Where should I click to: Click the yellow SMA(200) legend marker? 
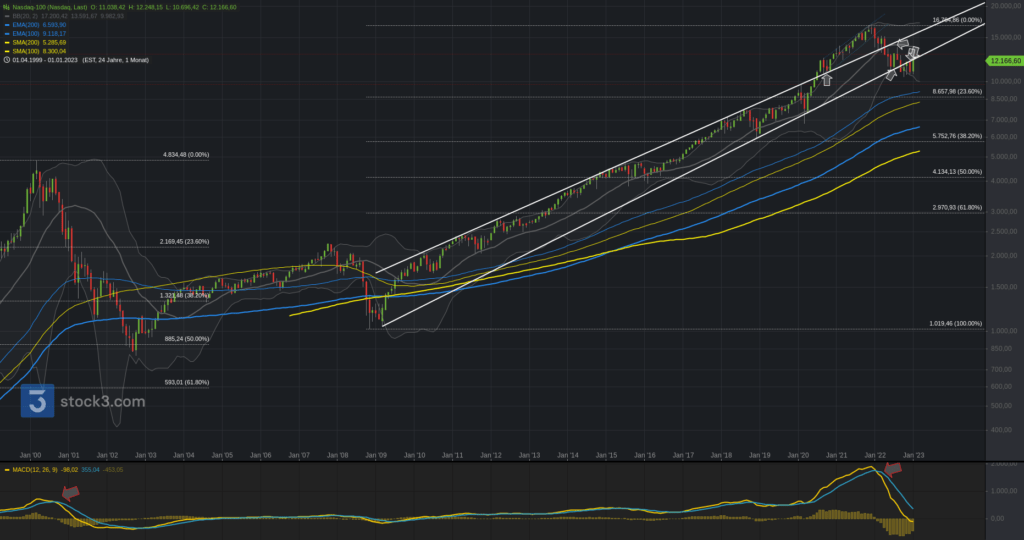7,42
